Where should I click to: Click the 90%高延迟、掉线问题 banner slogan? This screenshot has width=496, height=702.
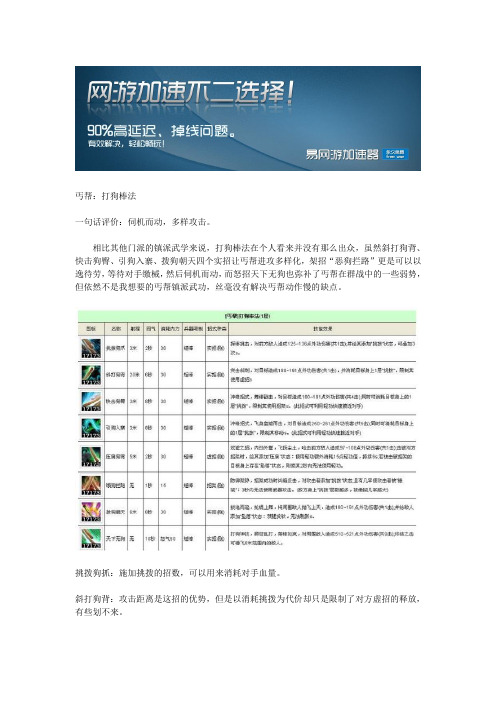coord(161,131)
